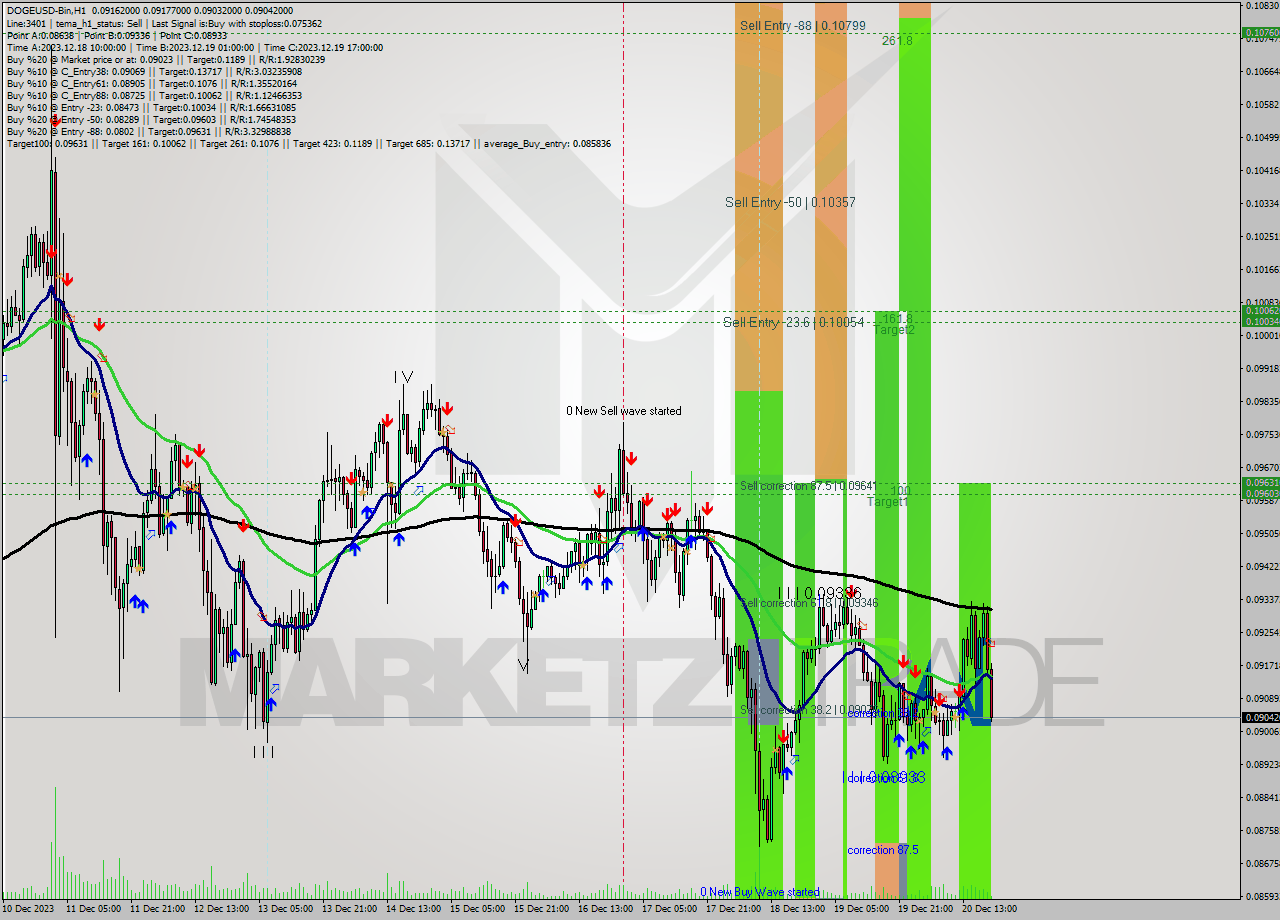Click the '14 Dec 13:00' time label

click(x=413, y=910)
